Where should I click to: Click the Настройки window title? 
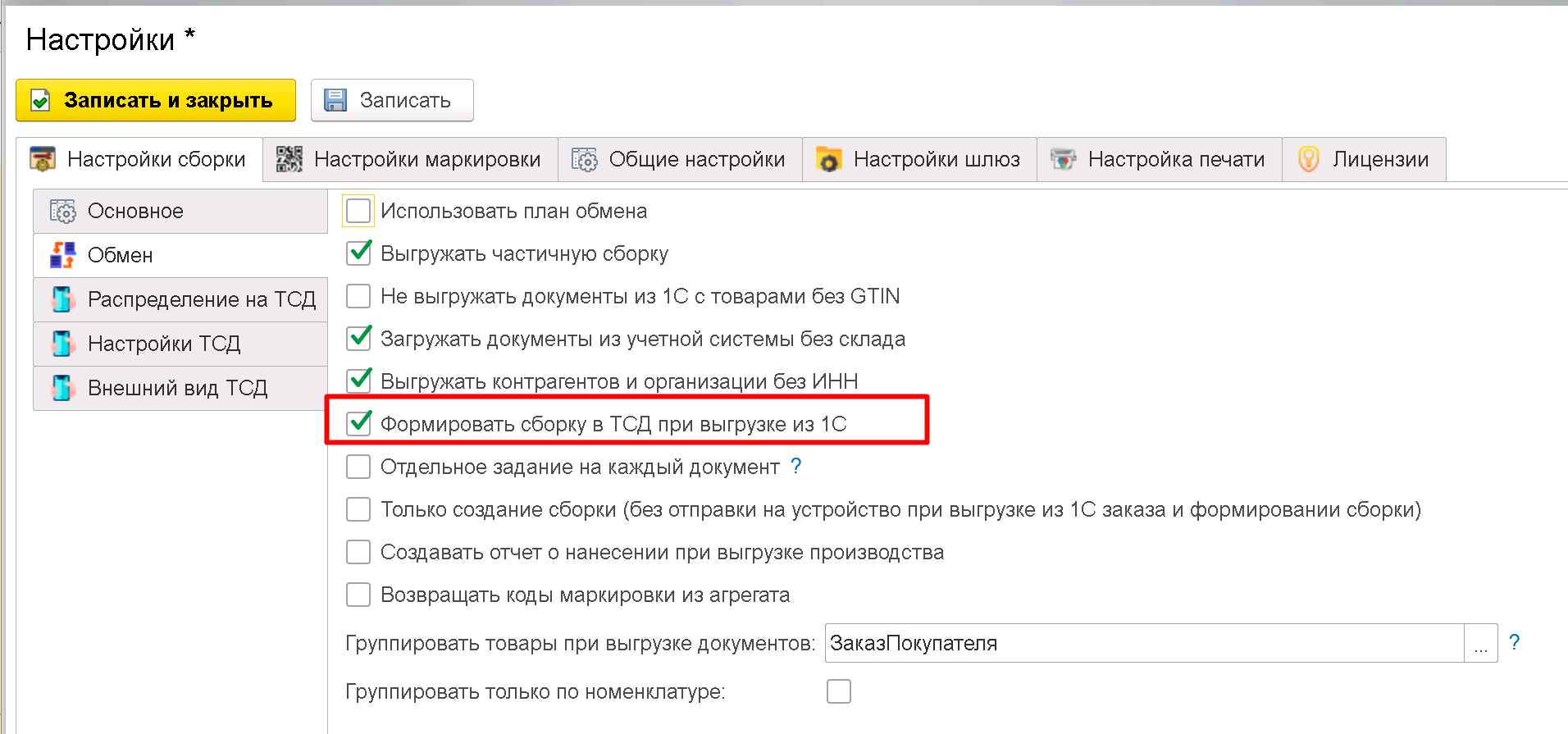point(111,39)
